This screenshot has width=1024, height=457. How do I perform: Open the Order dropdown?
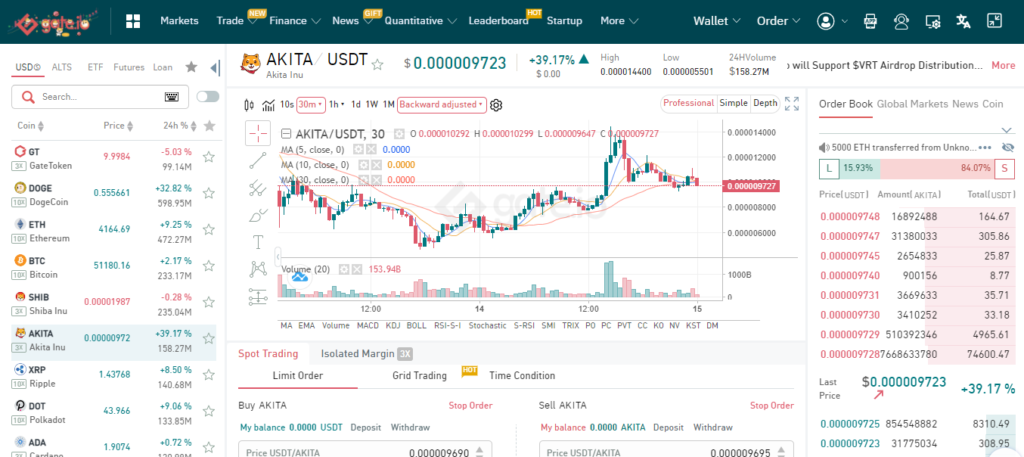[778, 21]
